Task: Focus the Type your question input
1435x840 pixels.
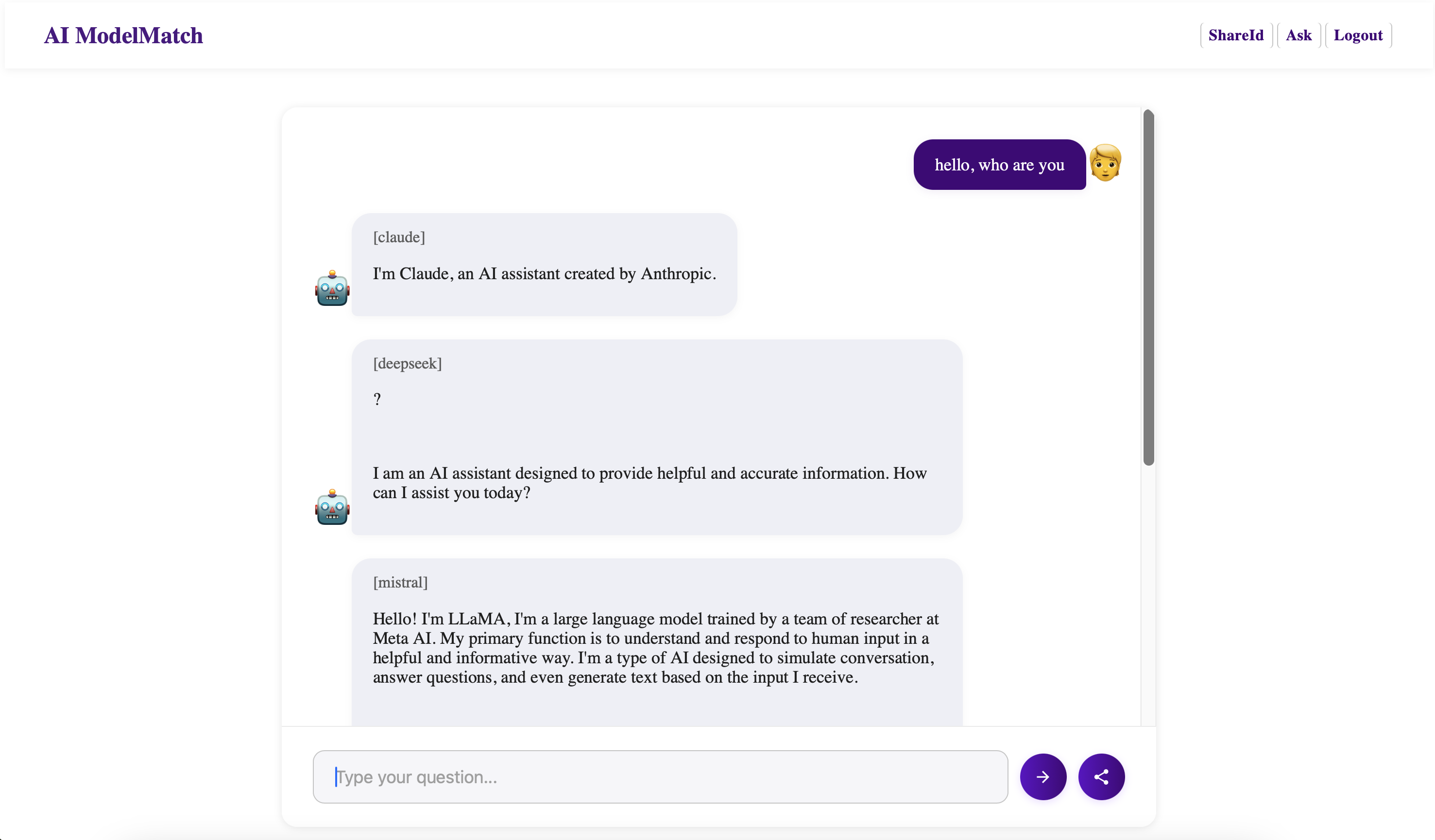Action: [x=660, y=777]
